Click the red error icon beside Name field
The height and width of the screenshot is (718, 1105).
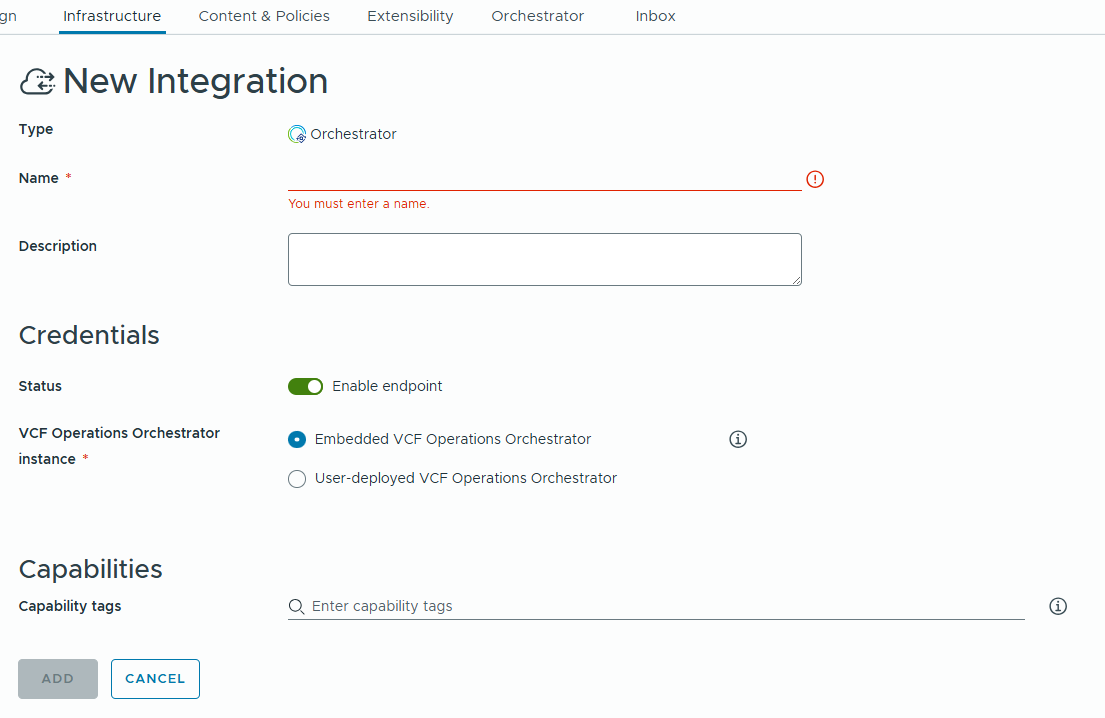(x=815, y=179)
